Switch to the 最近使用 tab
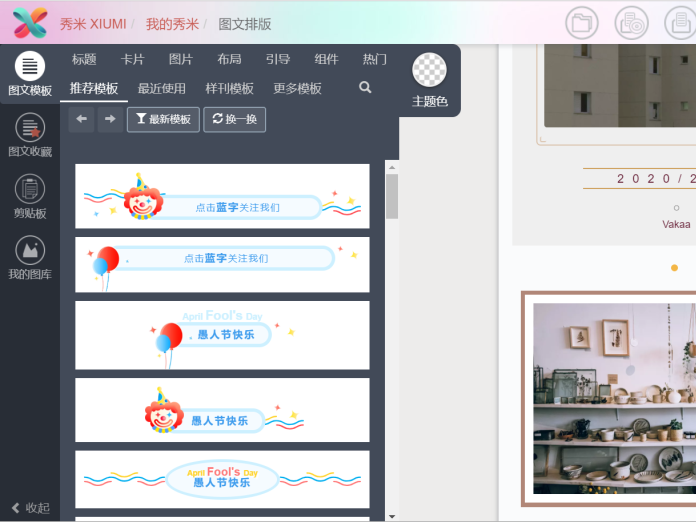This screenshot has height=522, width=696. pos(161,89)
